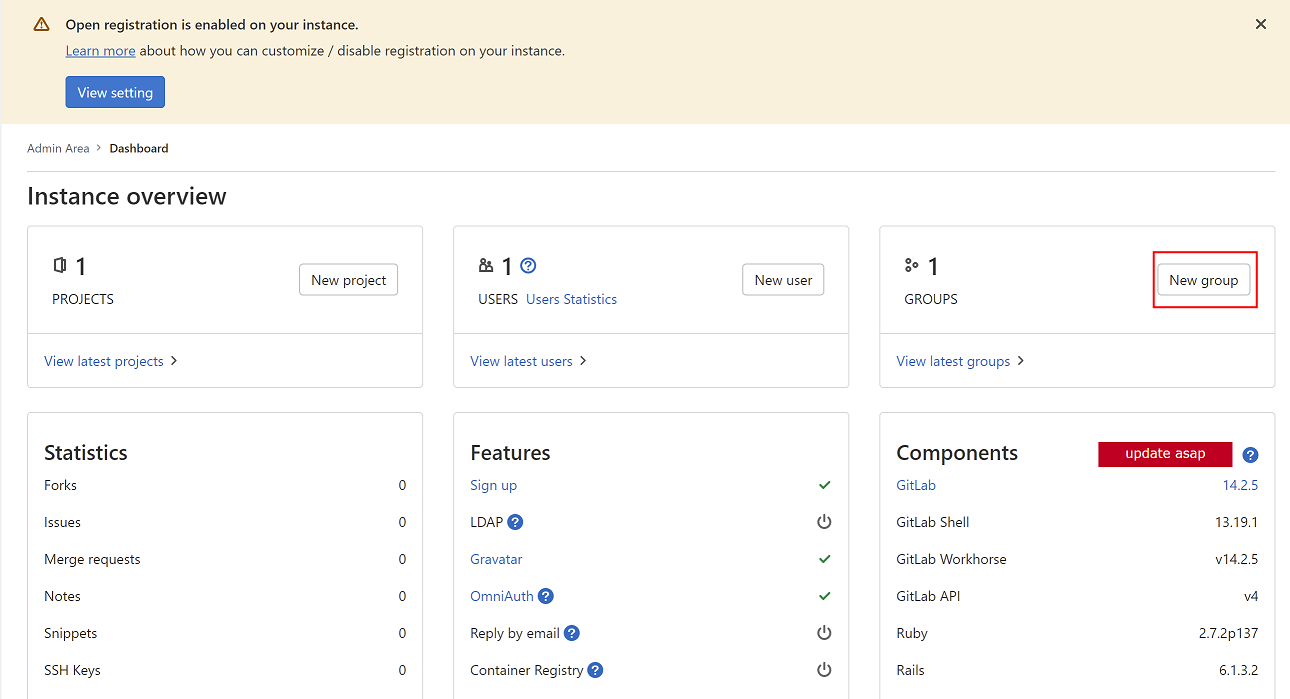This screenshot has width=1290, height=699.
Task: Expand View latest projects
Action: click(110, 361)
